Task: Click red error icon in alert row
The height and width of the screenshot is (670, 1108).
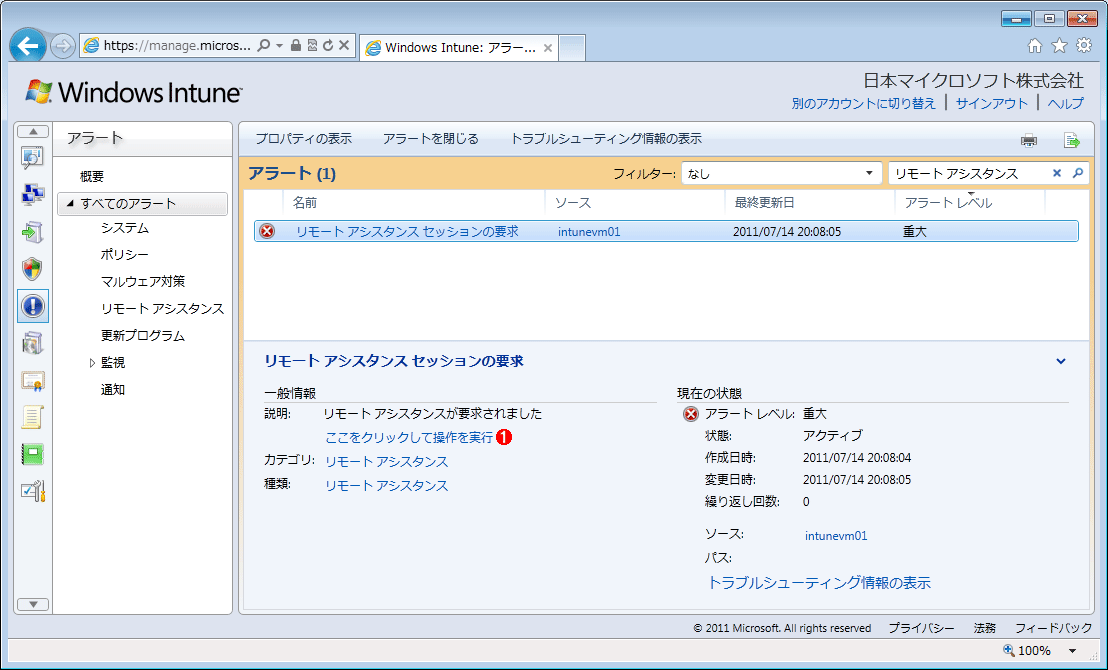Action: point(267,231)
